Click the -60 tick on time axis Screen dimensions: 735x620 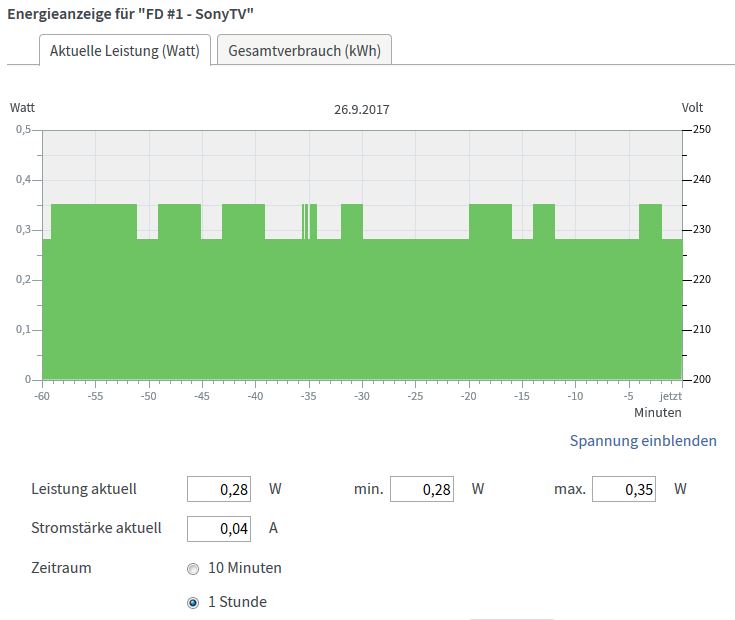pyautogui.click(x=42, y=396)
